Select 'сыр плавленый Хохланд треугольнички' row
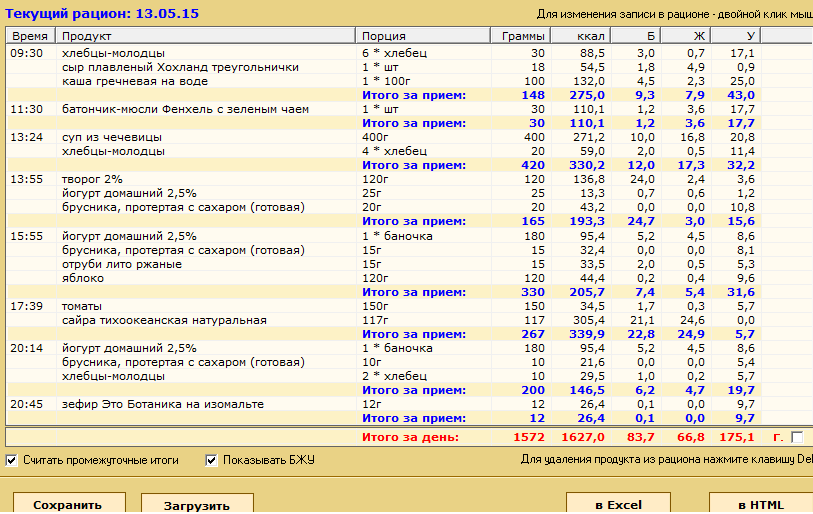 [x=384, y=67]
